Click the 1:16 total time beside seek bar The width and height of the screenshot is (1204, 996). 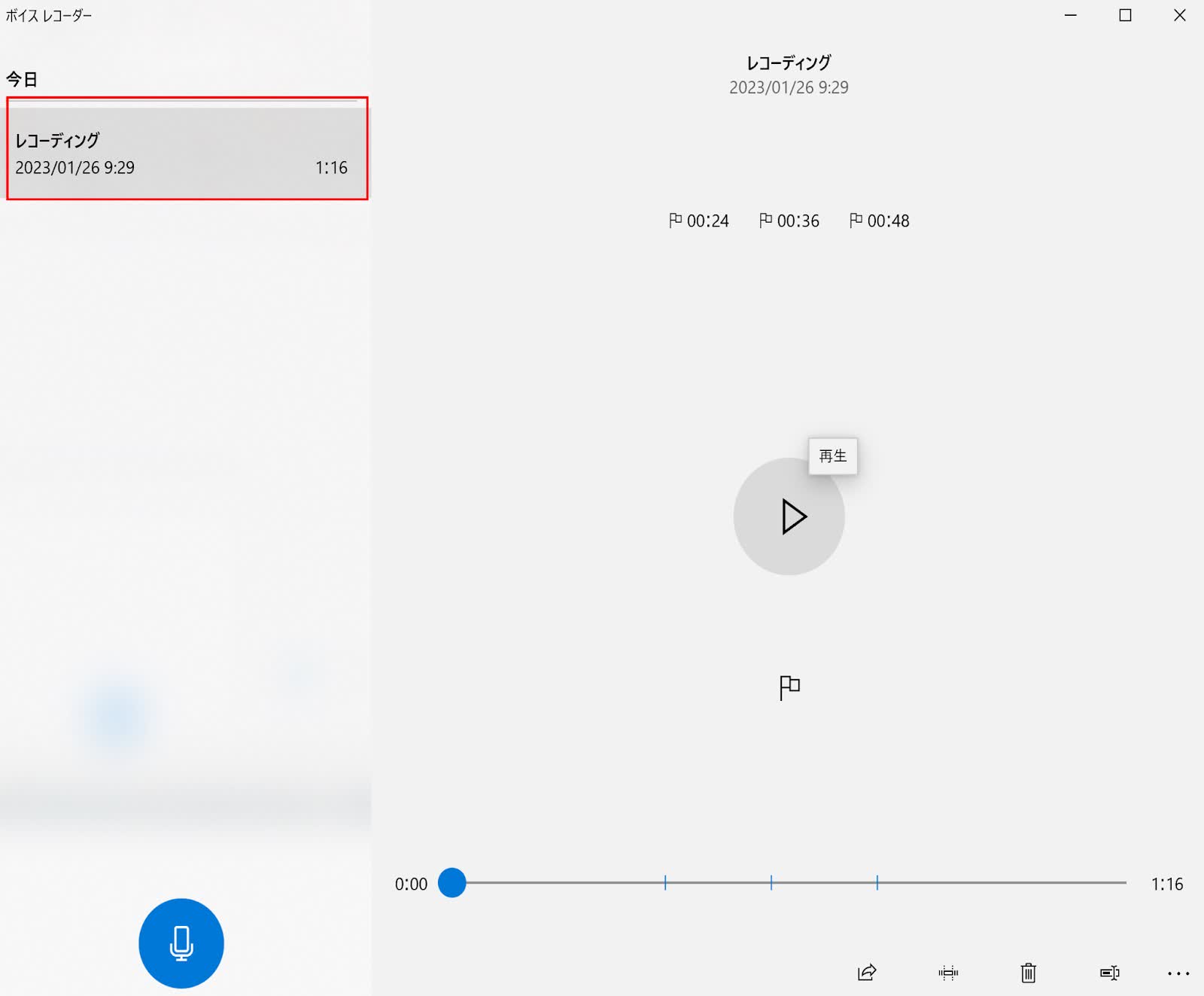point(1167,884)
